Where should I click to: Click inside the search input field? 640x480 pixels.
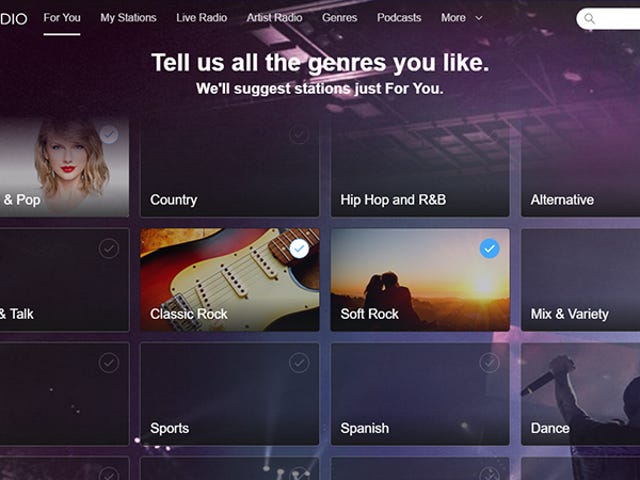tap(612, 19)
